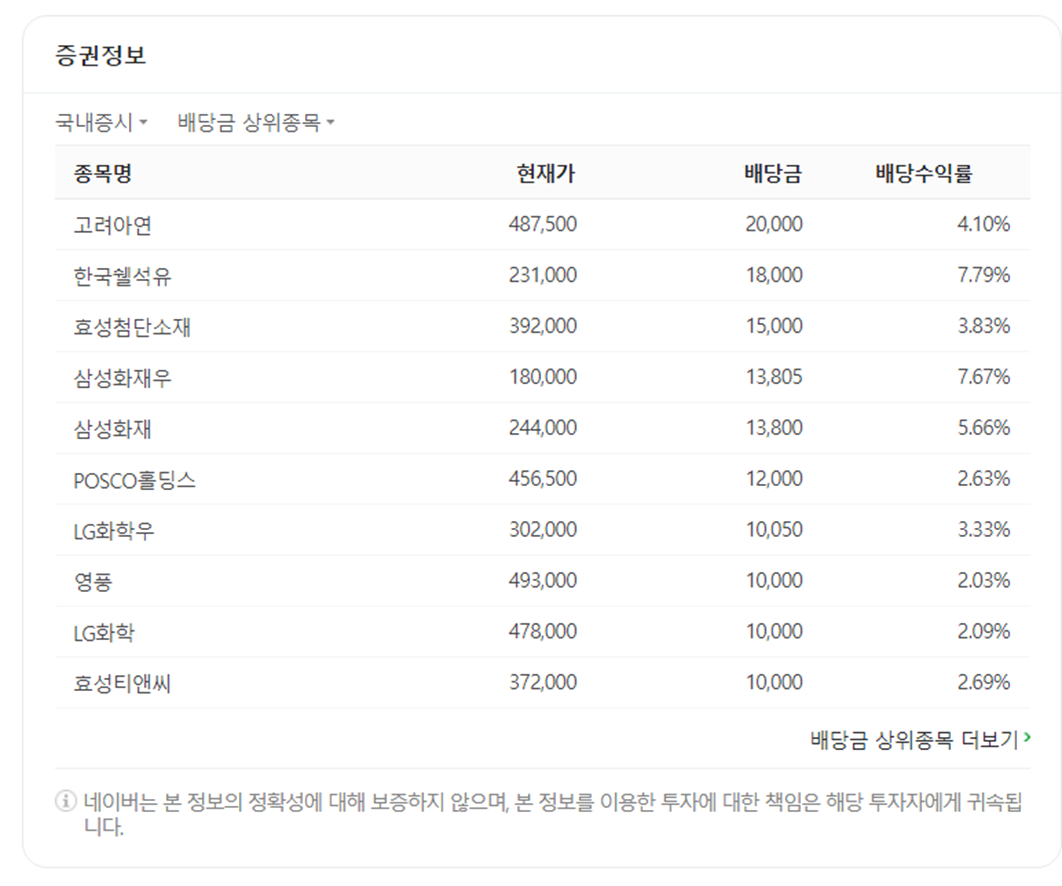Click the 302,000 price cell

point(543,529)
